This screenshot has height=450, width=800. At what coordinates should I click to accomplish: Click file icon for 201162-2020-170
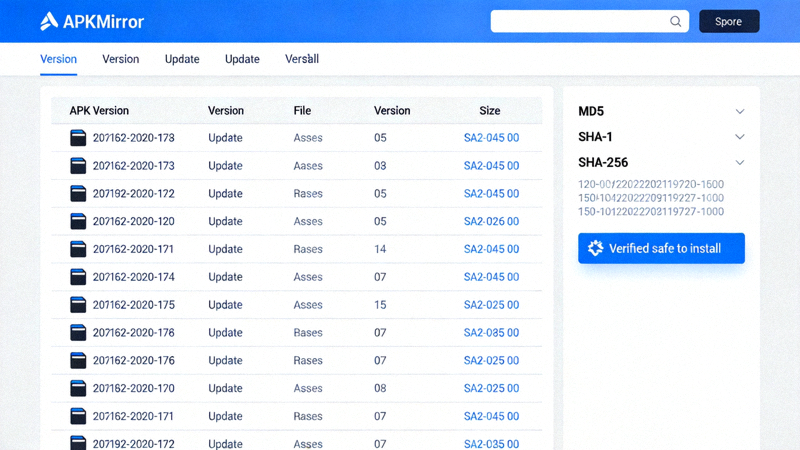pyautogui.click(x=78, y=388)
